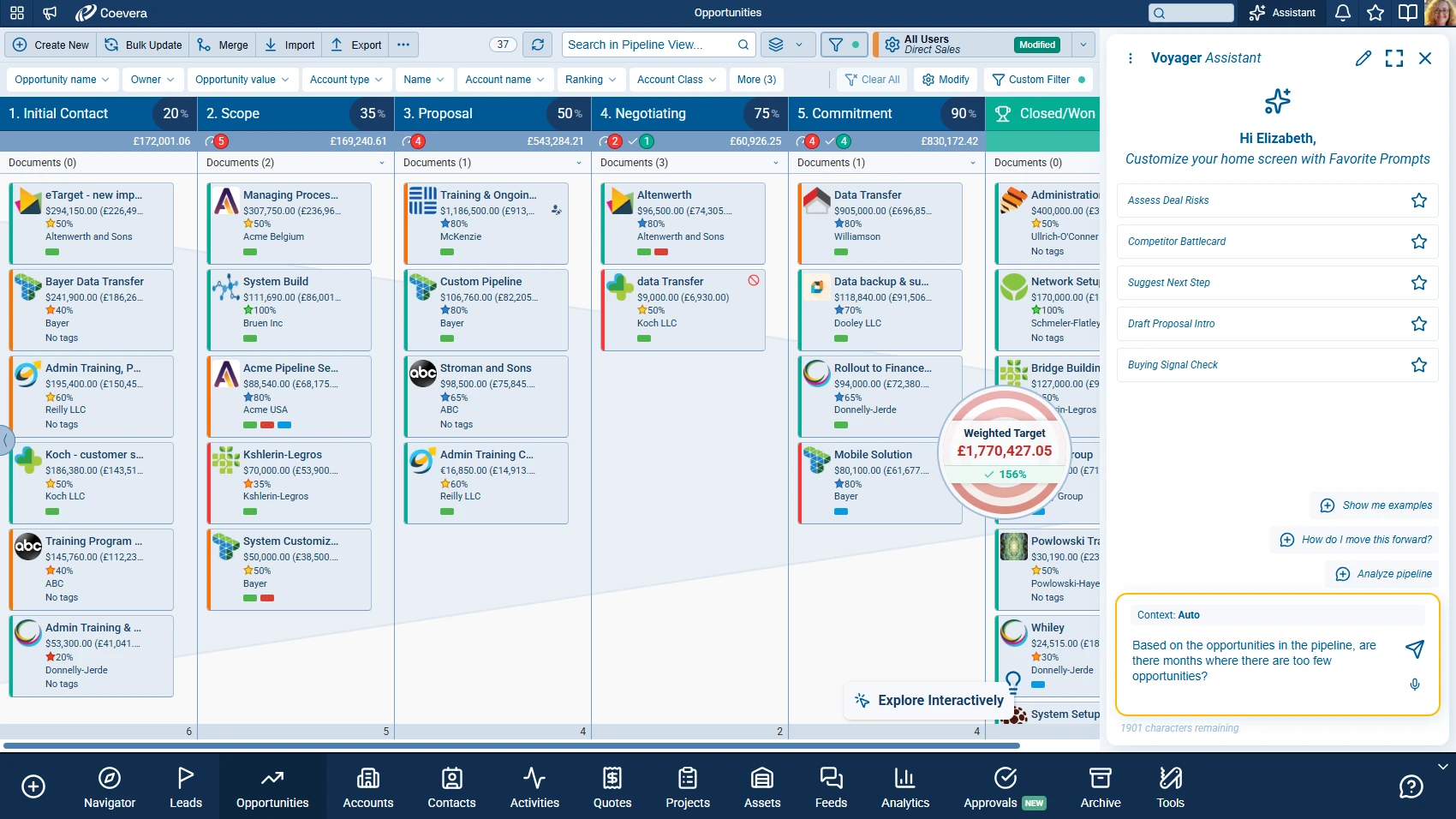This screenshot has width=1456, height=819.
Task: Open the Approvals module
Action: 1005,786
